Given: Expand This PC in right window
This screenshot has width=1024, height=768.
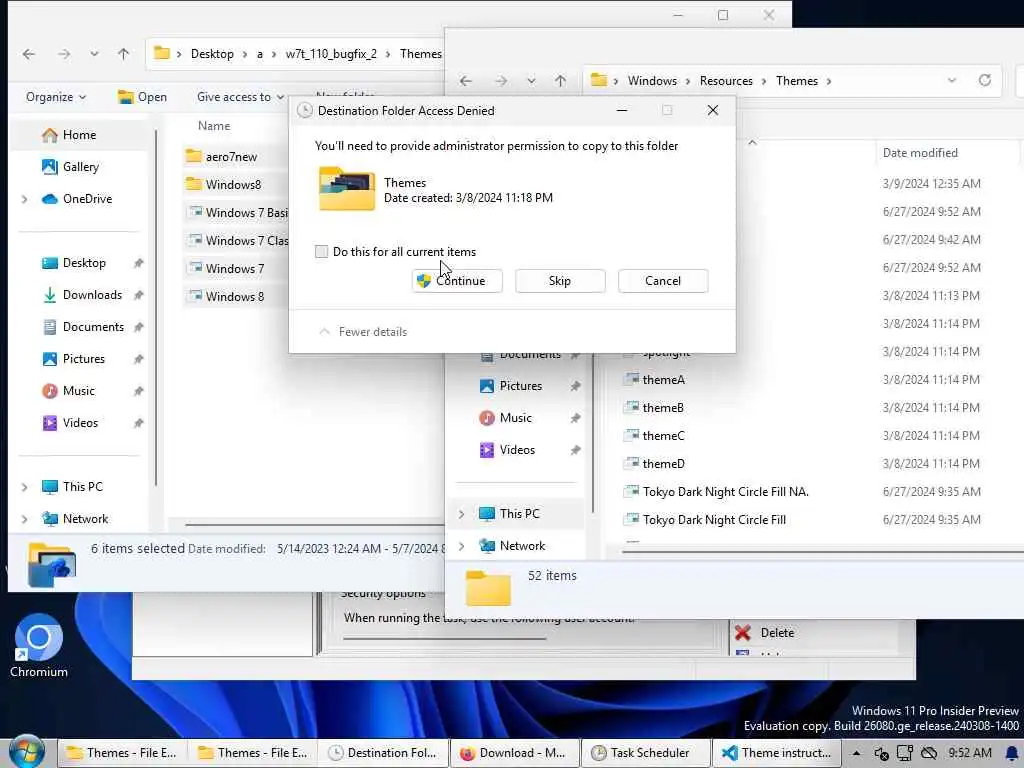Looking at the screenshot, I should [x=462, y=514].
